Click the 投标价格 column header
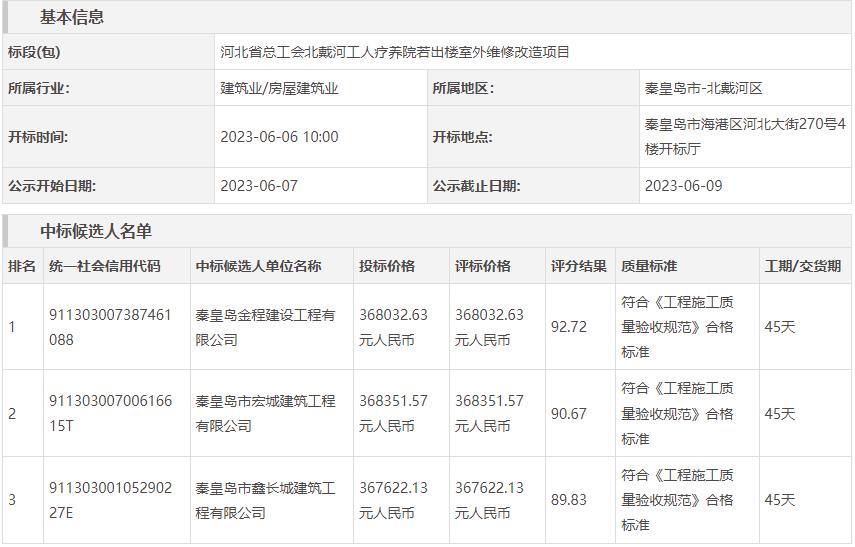Viewport: 855px width, 547px height. coord(387,266)
